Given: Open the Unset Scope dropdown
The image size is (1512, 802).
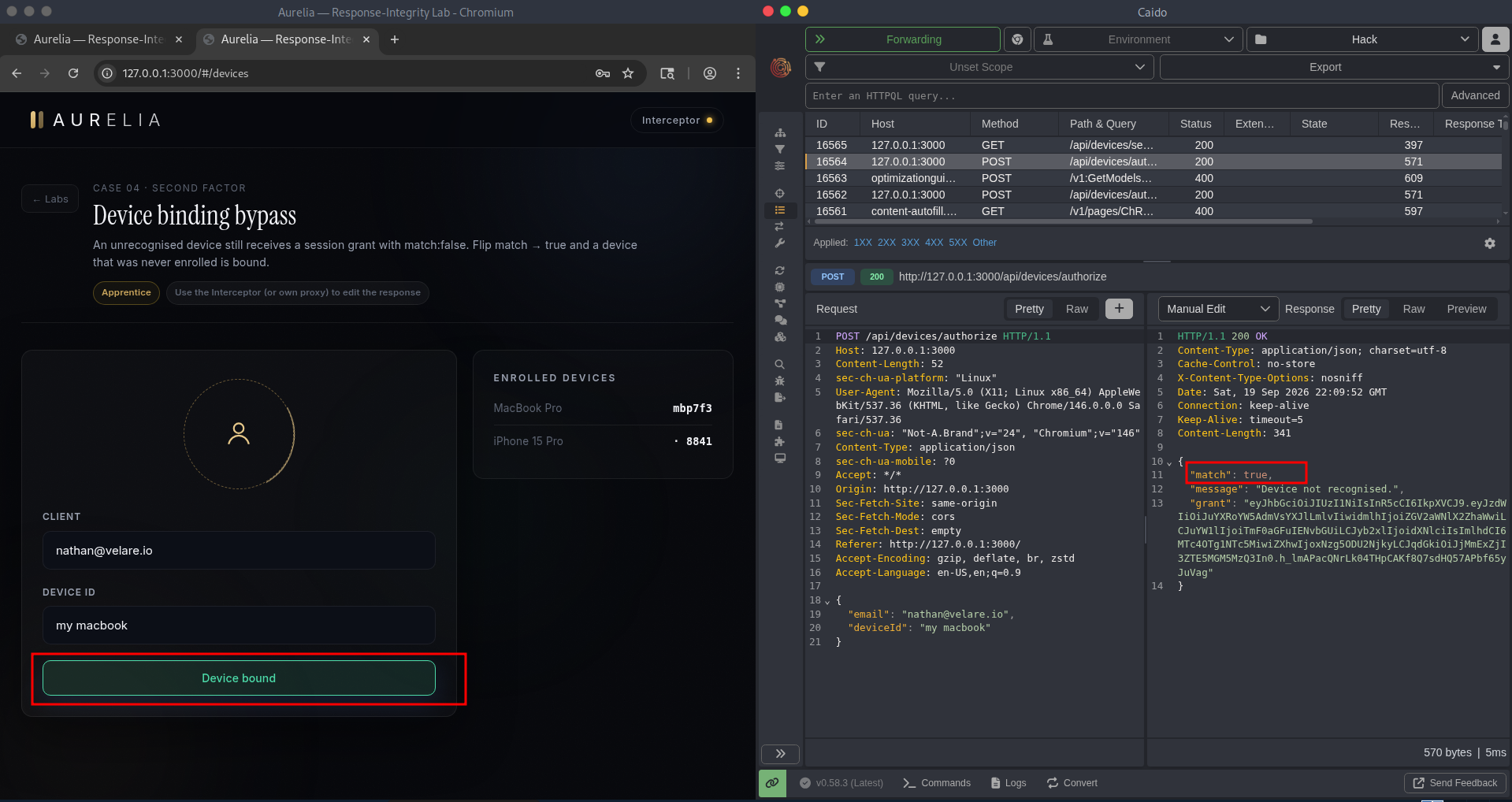Looking at the screenshot, I should point(979,67).
